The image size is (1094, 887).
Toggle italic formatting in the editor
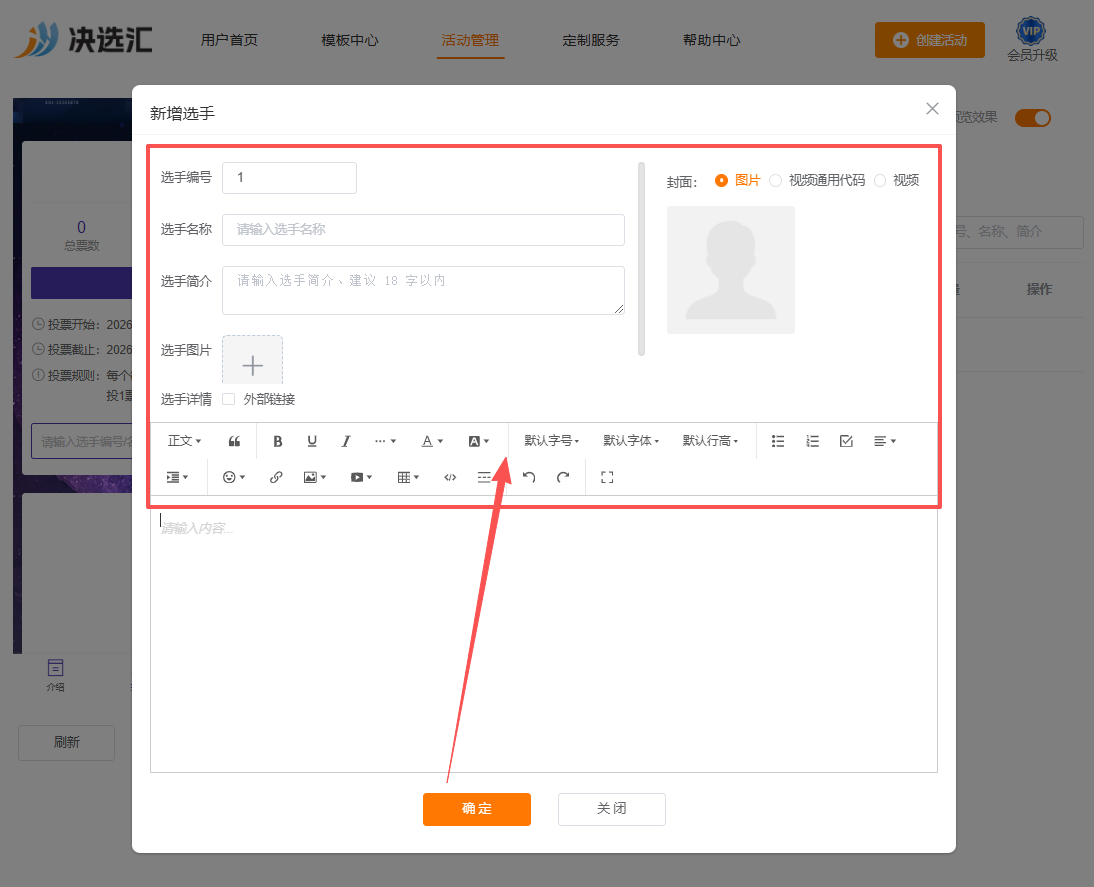(345, 441)
